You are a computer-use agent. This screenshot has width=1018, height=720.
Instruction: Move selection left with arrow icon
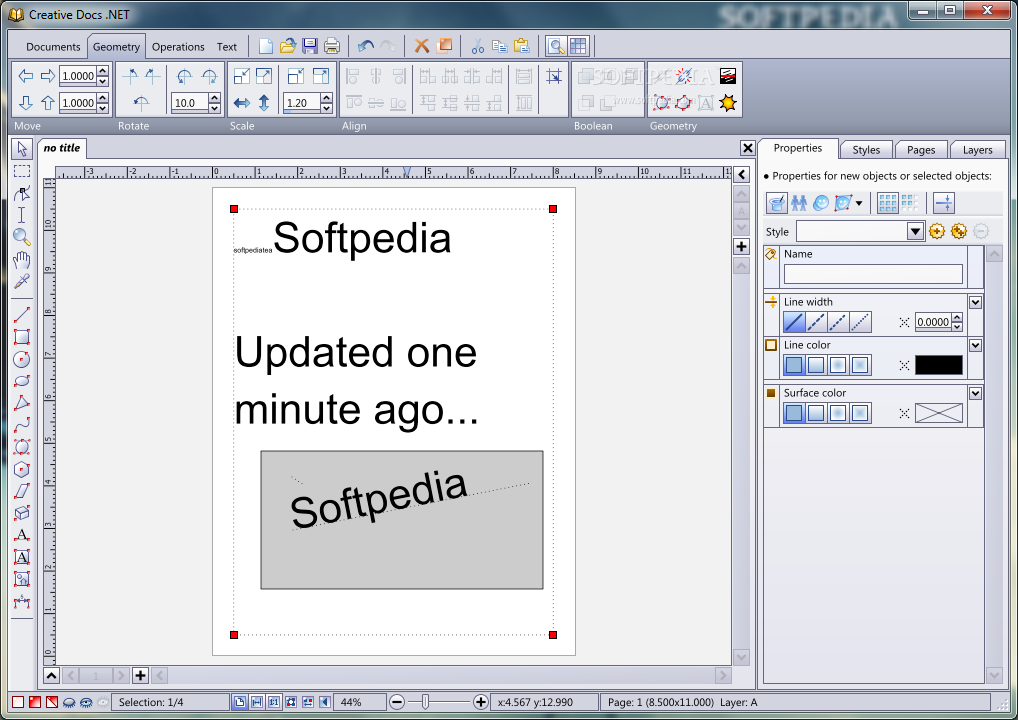pyautogui.click(x=26, y=76)
